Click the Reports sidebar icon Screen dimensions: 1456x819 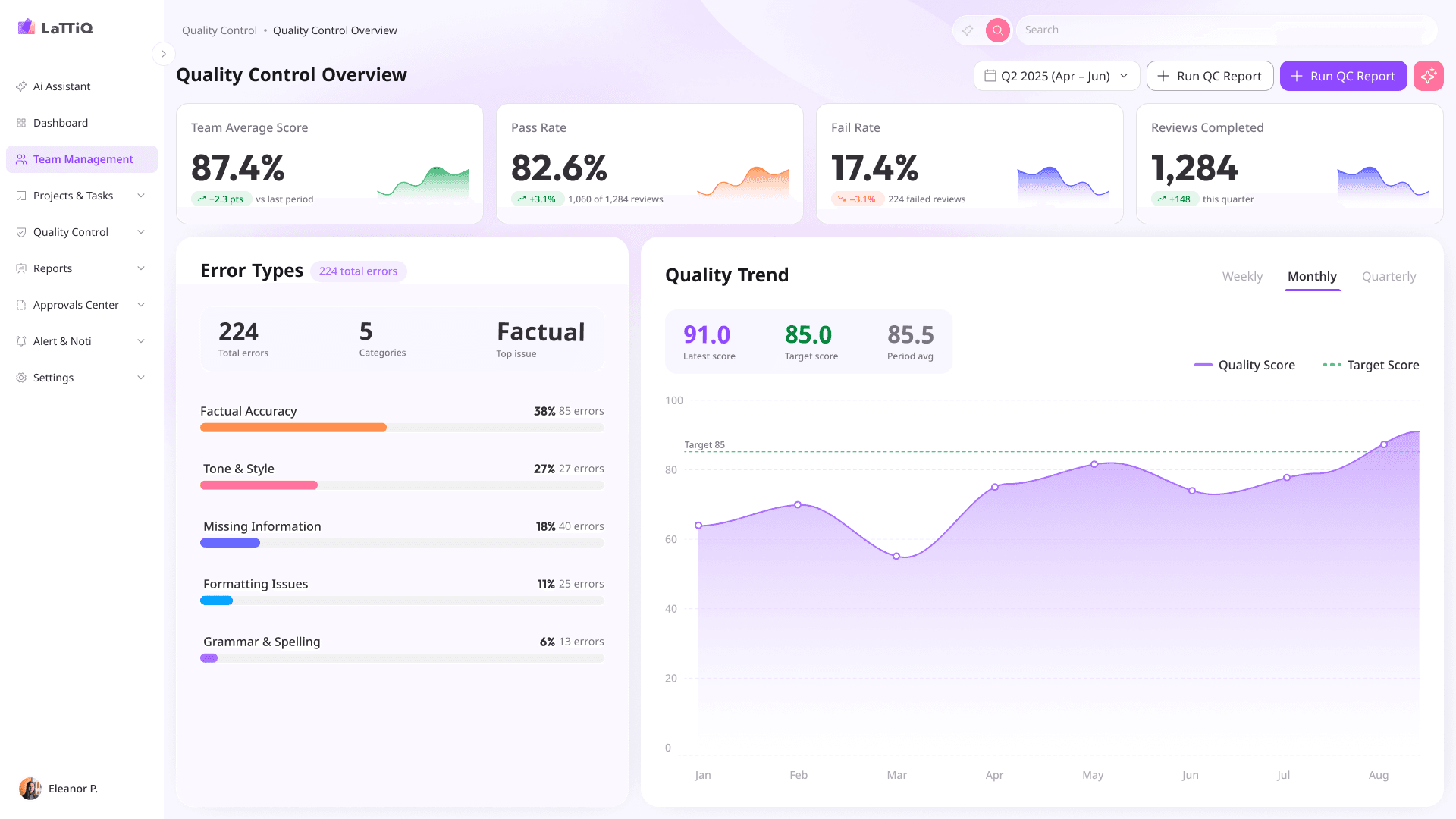tap(21, 268)
